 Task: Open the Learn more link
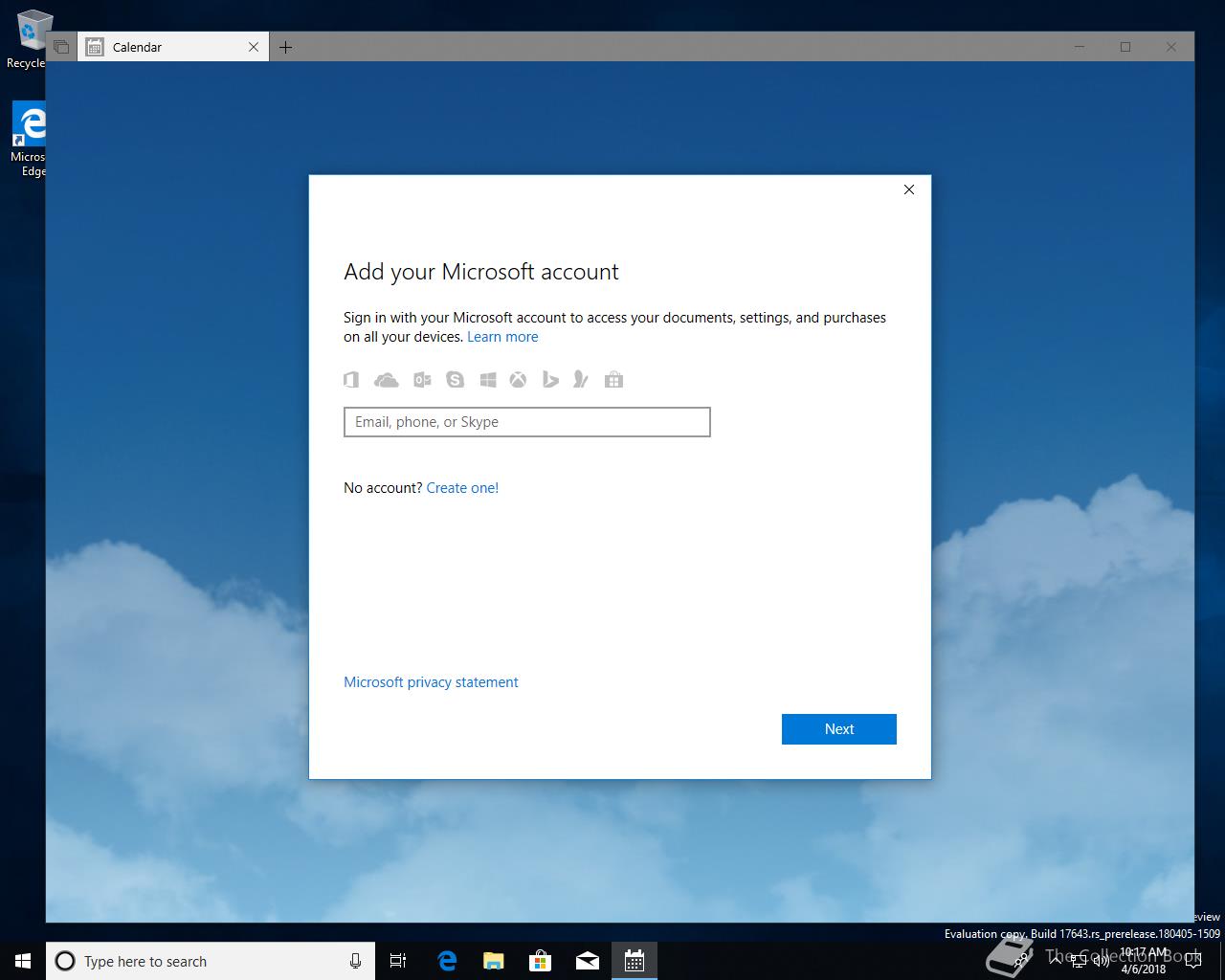[502, 337]
